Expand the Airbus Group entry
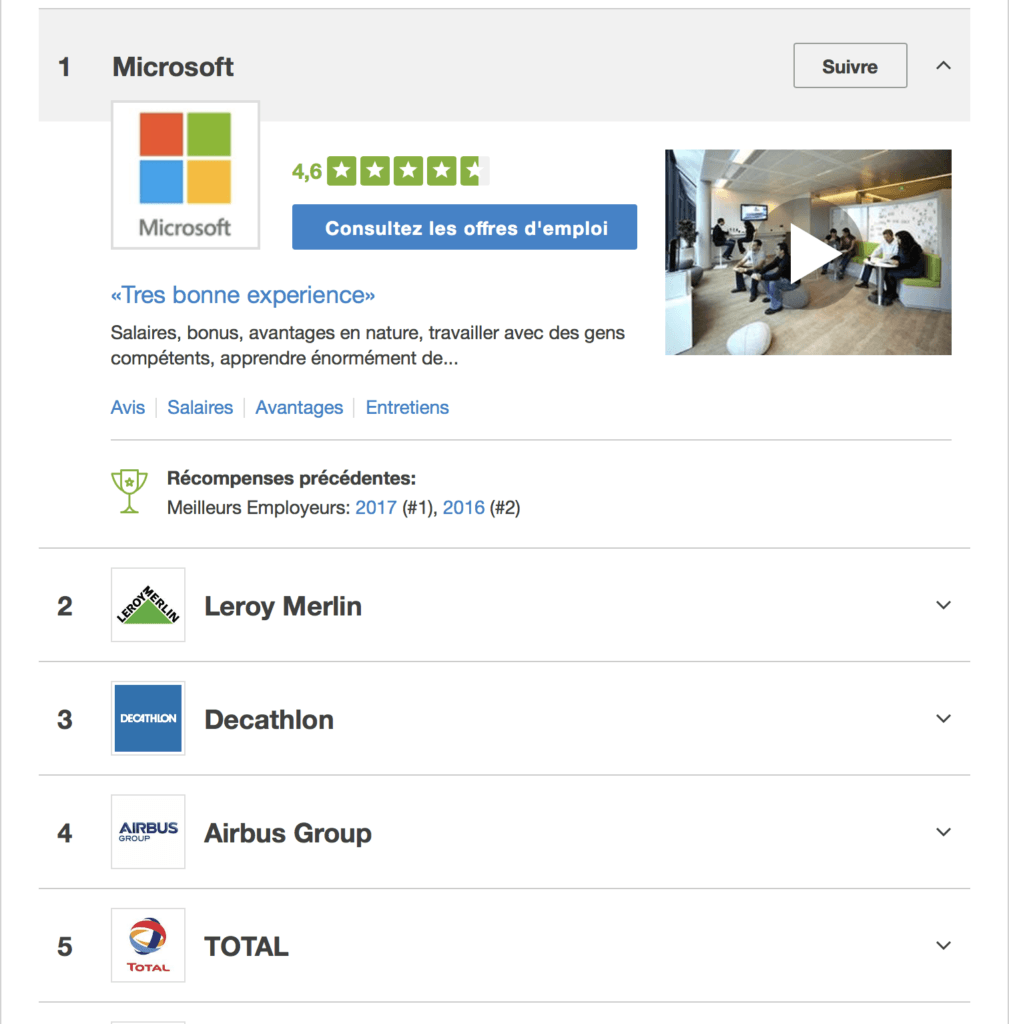Screen dimensions: 1009x1024 pyautogui.click(x=942, y=831)
